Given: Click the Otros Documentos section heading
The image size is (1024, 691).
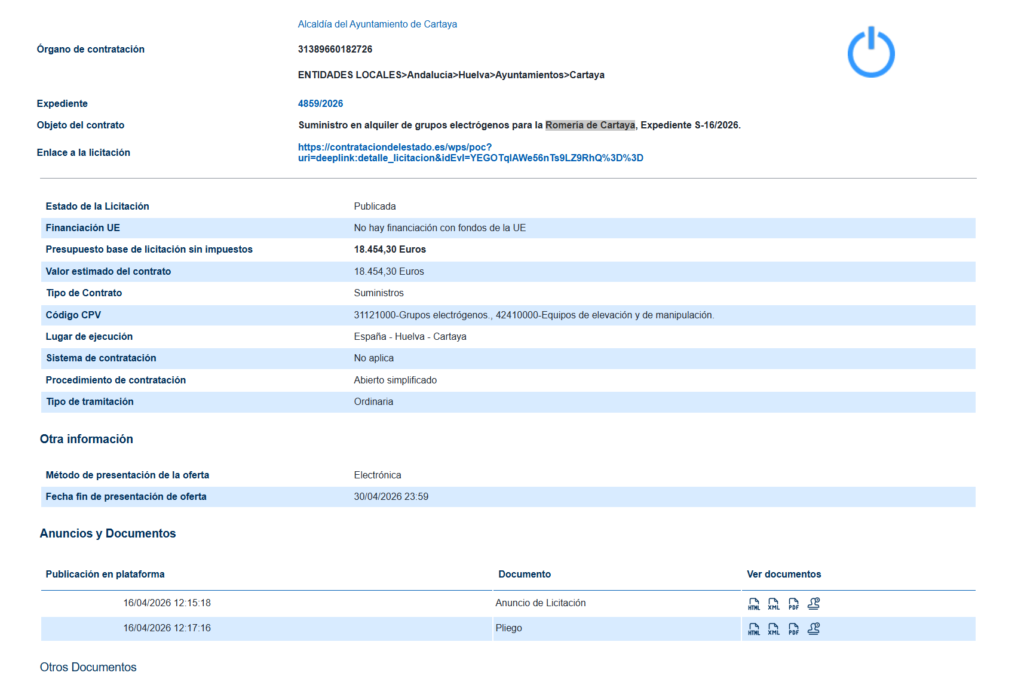Looking at the screenshot, I should tap(88, 667).
